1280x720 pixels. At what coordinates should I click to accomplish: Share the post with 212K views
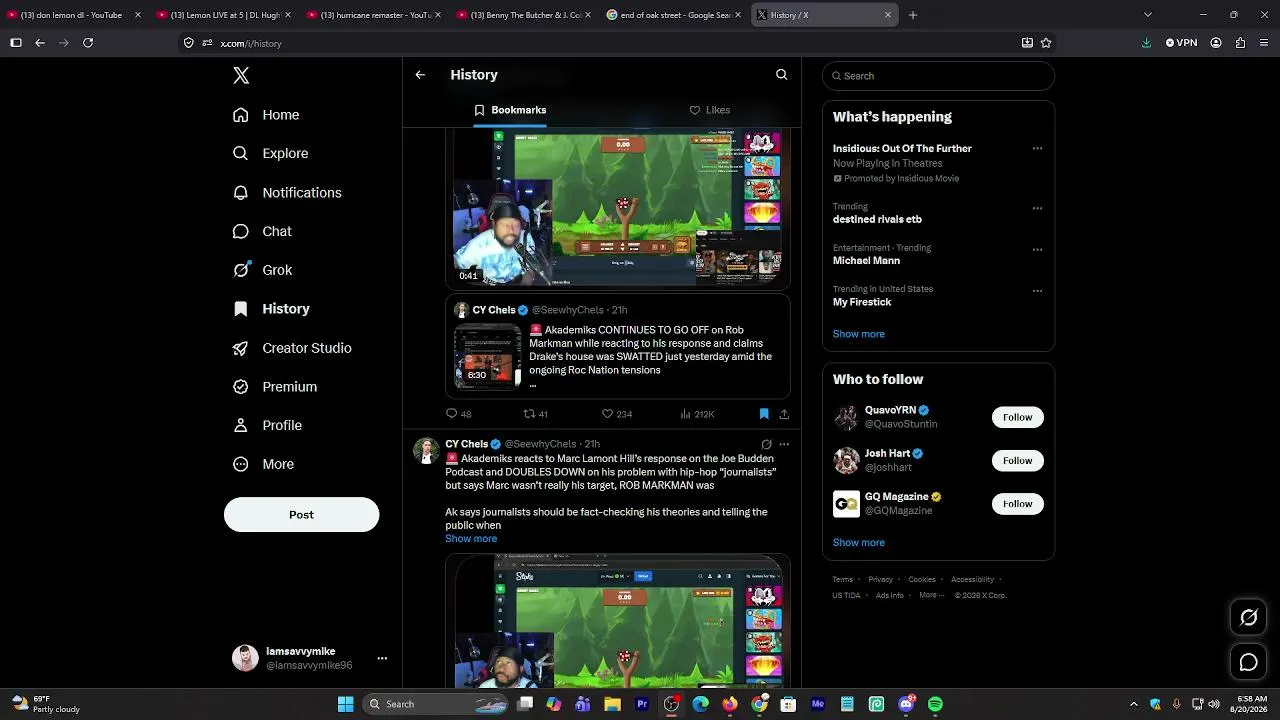point(784,414)
